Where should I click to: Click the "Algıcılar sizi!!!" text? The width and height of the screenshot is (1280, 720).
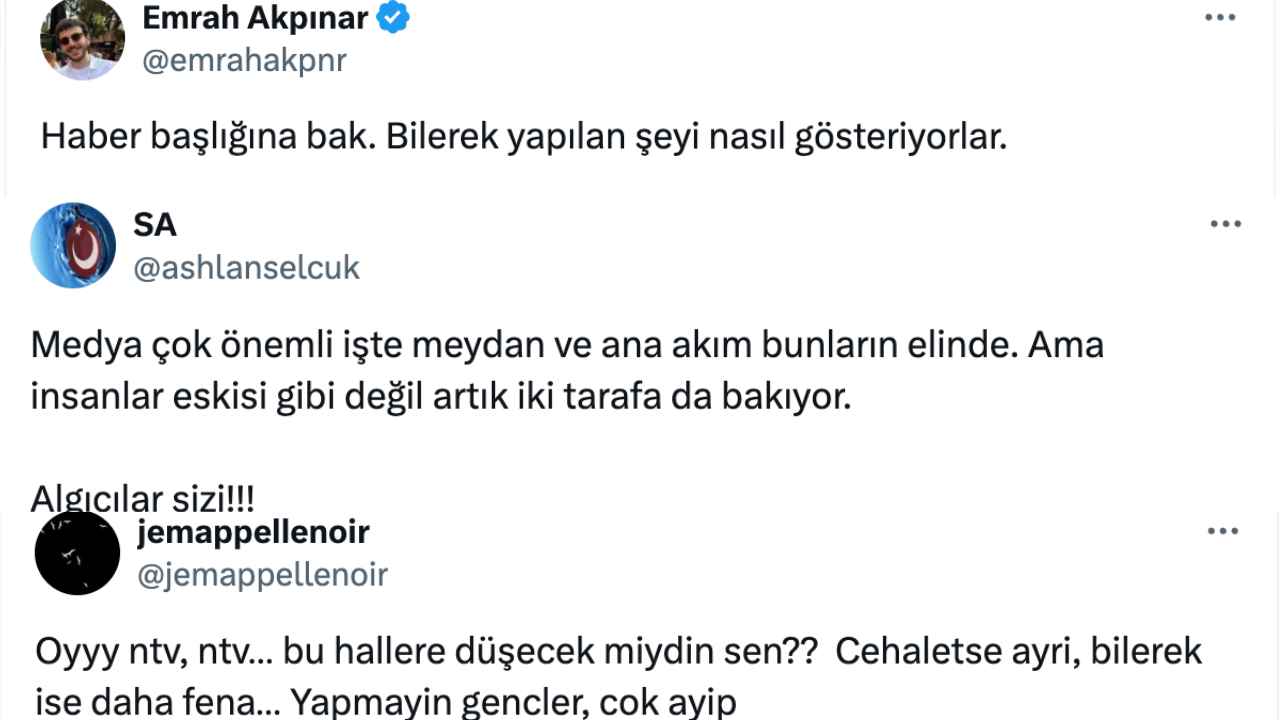pos(142,498)
